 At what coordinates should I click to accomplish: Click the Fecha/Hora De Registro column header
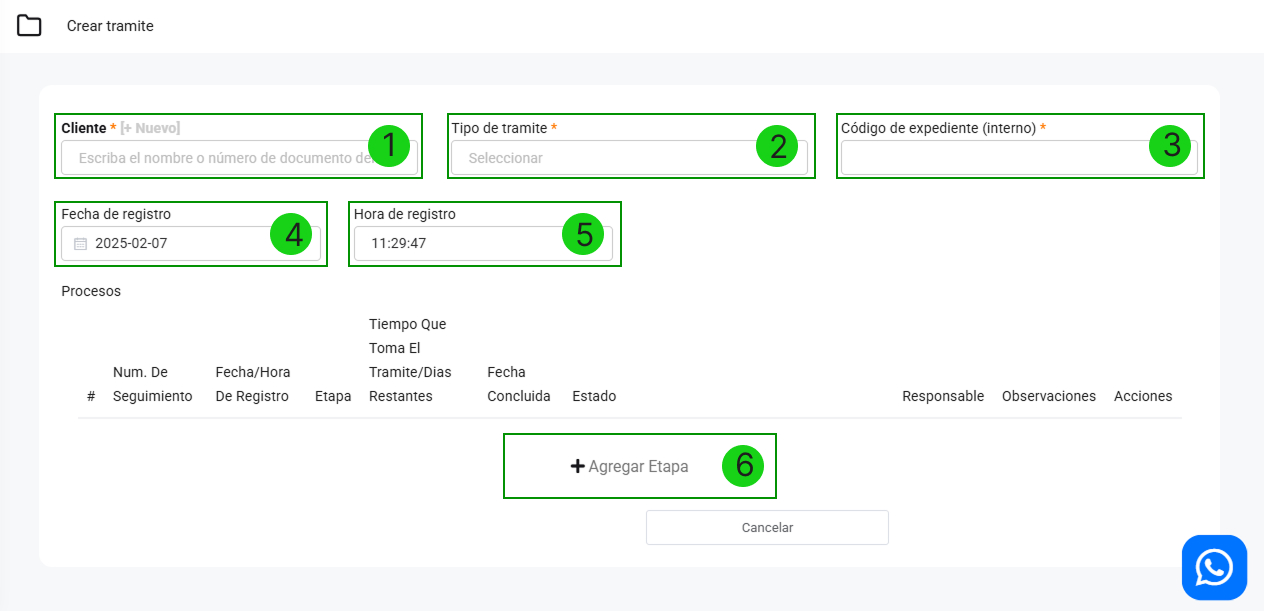[x=253, y=384]
